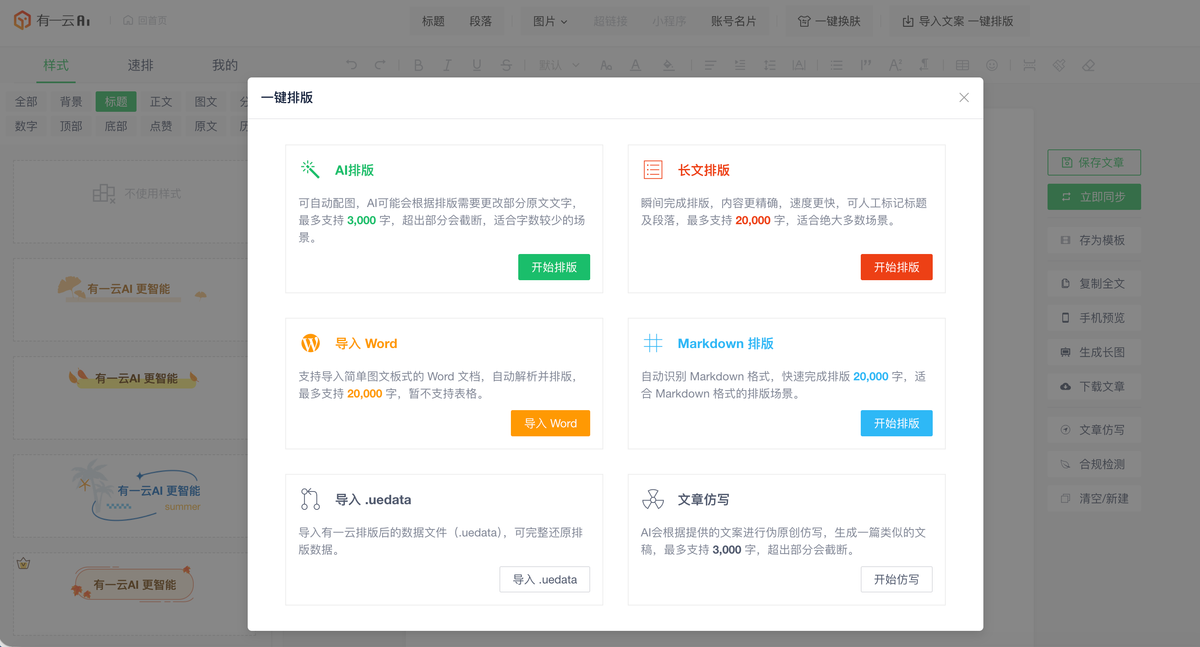Insert a table using the toolbar icon

coord(962,65)
